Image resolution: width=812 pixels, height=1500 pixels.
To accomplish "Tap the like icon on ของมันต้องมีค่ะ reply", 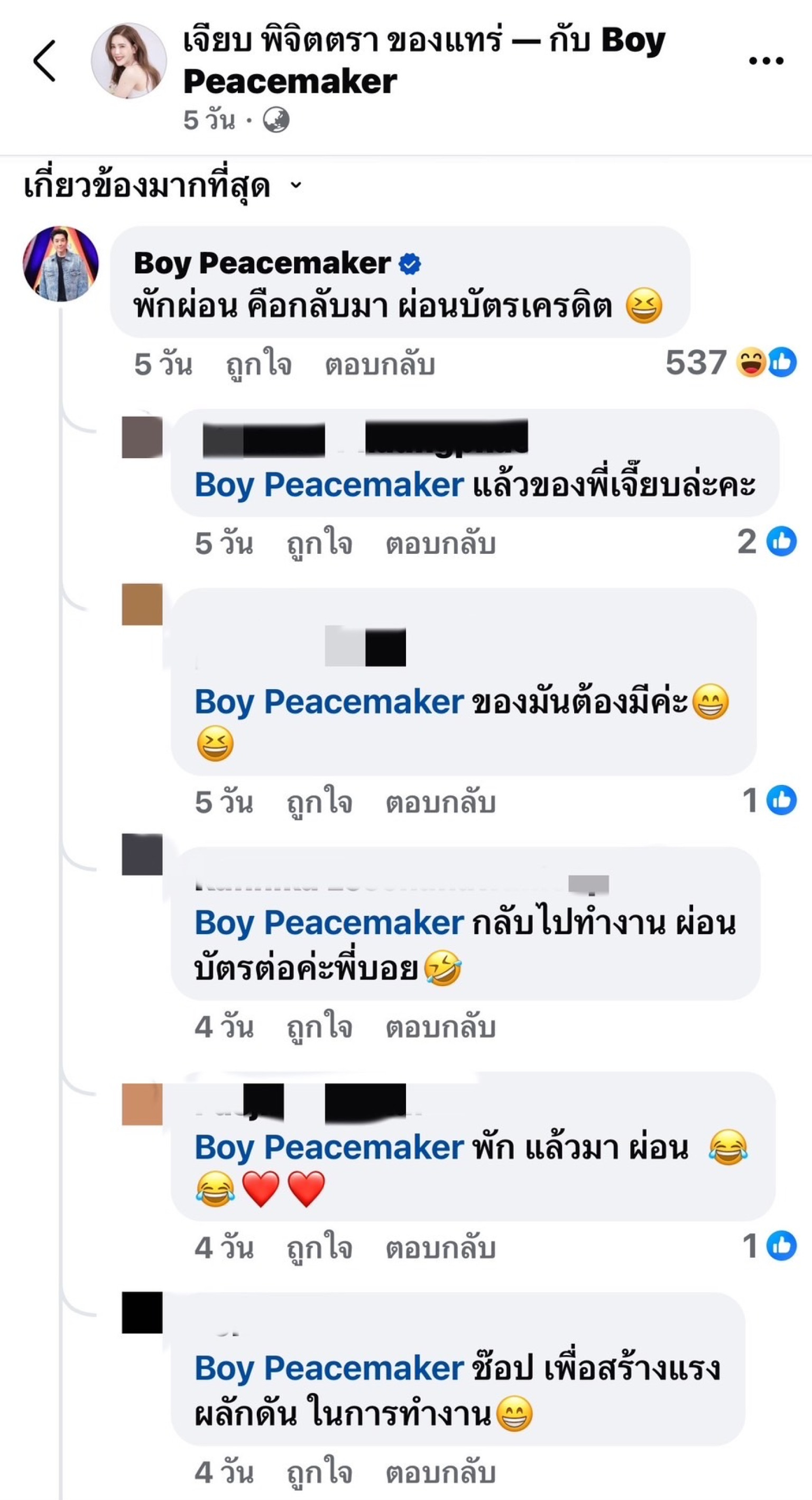I will coord(781,800).
